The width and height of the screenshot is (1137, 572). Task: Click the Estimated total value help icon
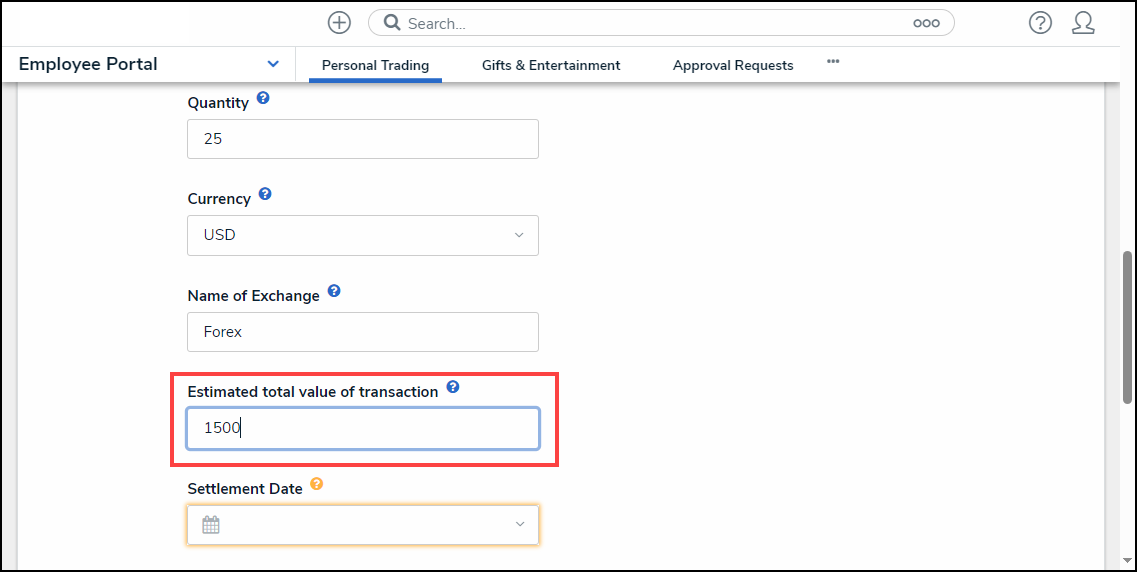[453, 387]
